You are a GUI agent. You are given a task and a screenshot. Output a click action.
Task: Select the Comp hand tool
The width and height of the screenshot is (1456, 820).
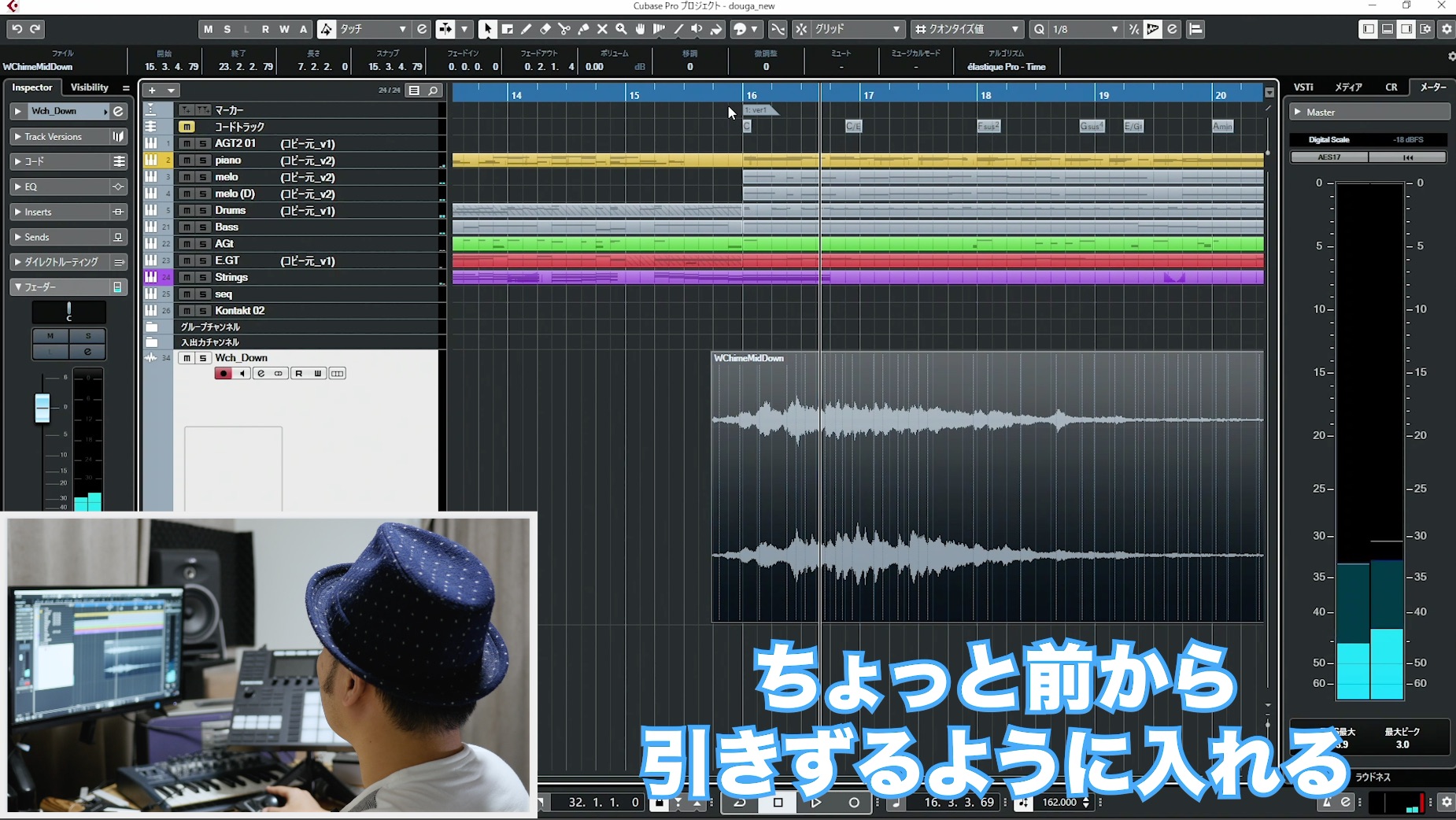(x=640, y=29)
